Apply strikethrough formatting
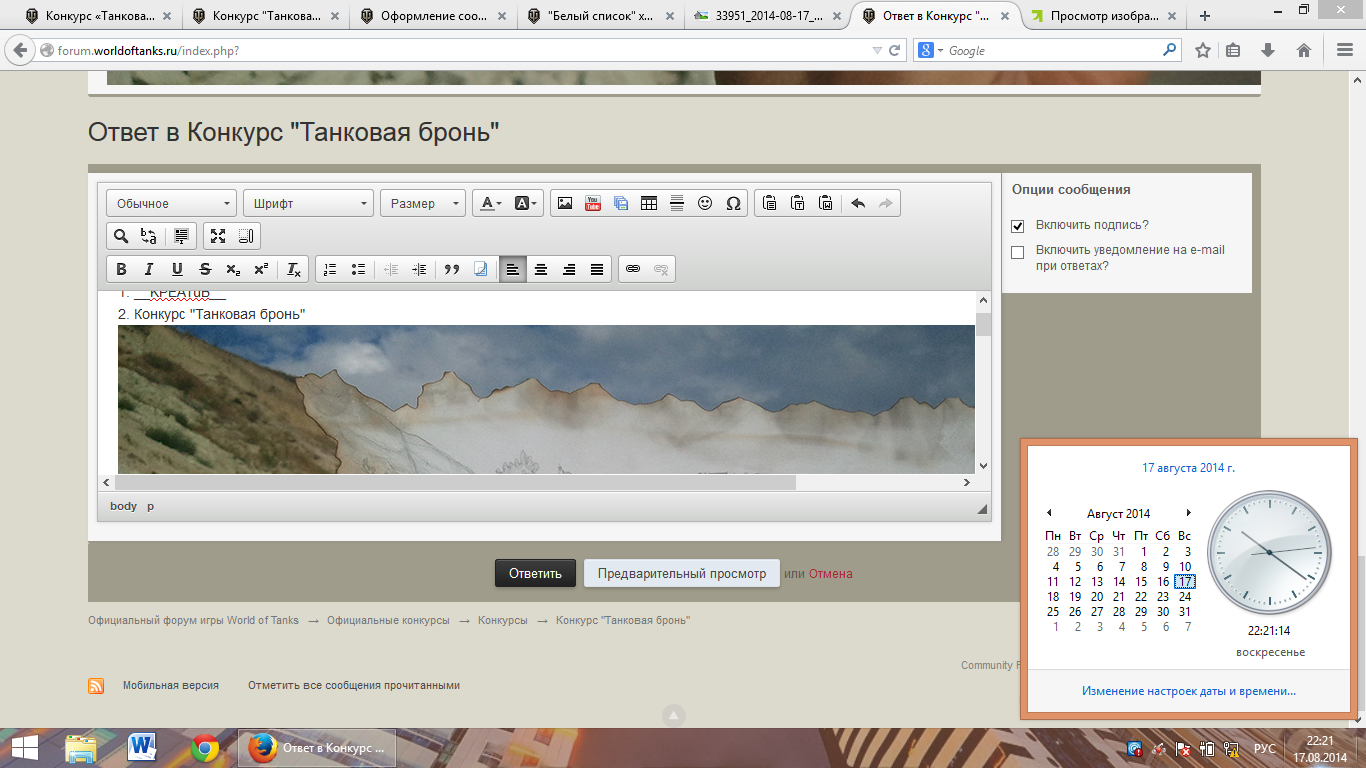Viewport: 1366px width, 768px height. point(205,269)
